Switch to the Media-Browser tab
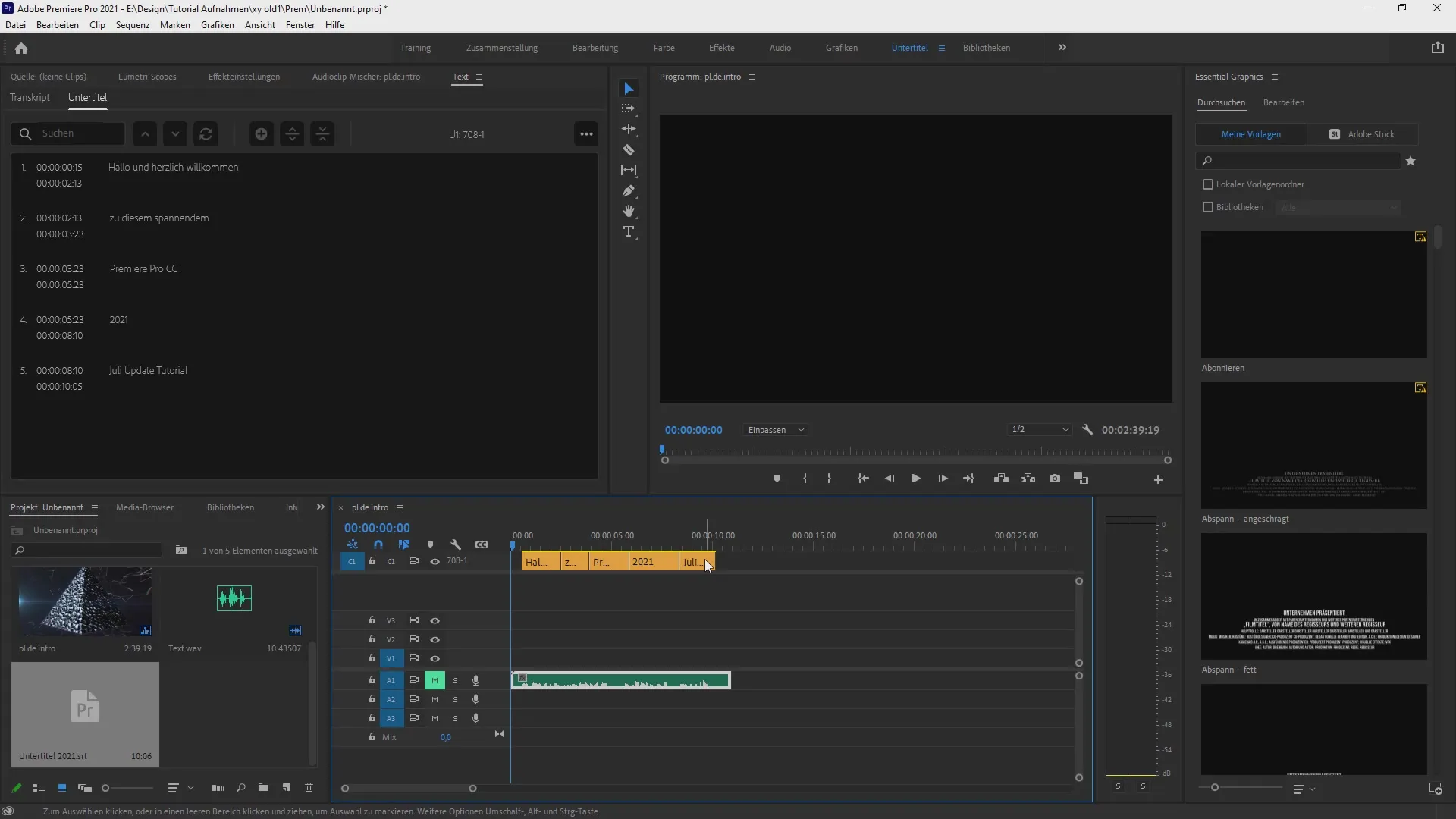The image size is (1456, 819). (x=145, y=507)
